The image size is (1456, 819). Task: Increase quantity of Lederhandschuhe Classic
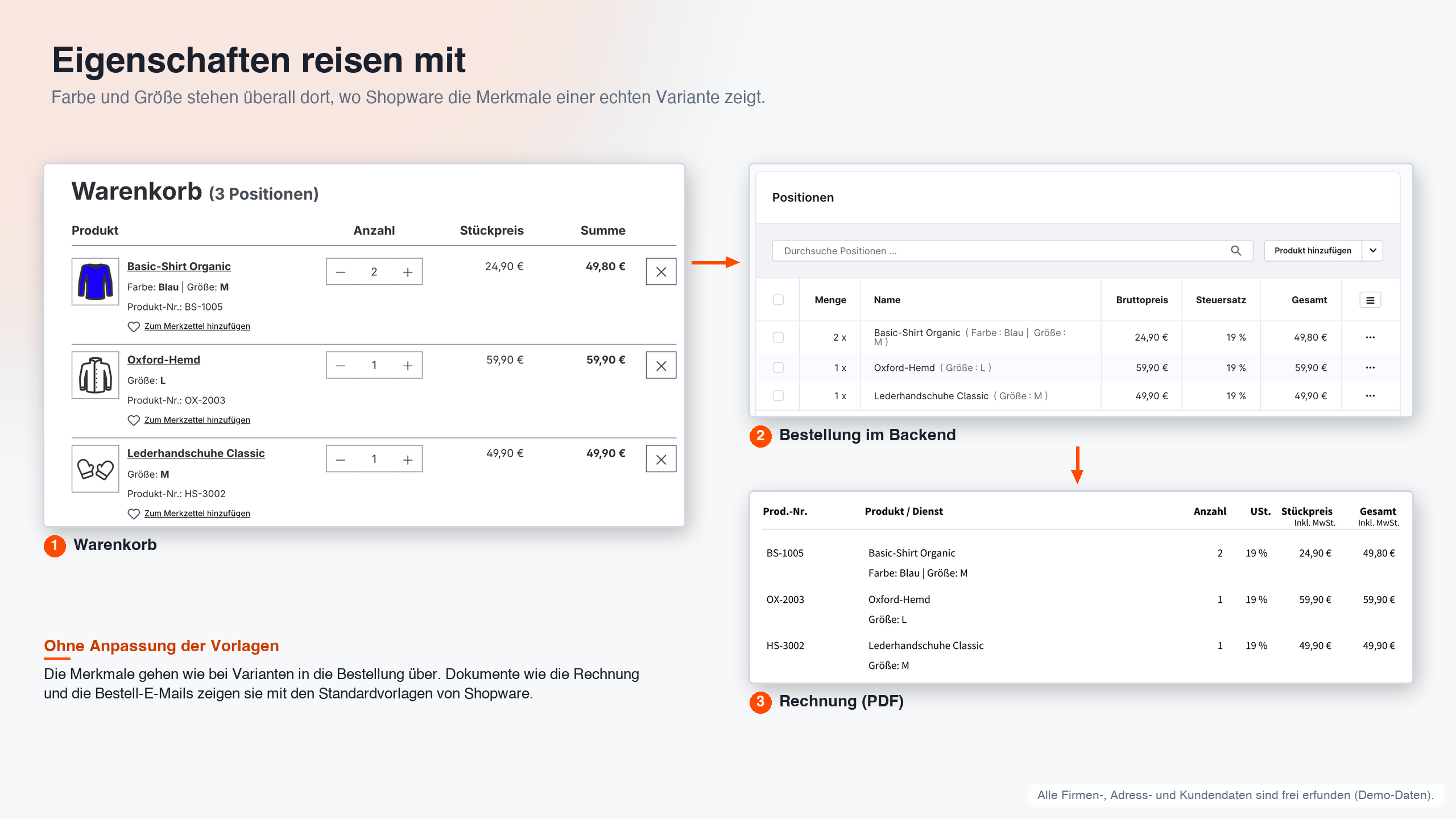(x=408, y=460)
